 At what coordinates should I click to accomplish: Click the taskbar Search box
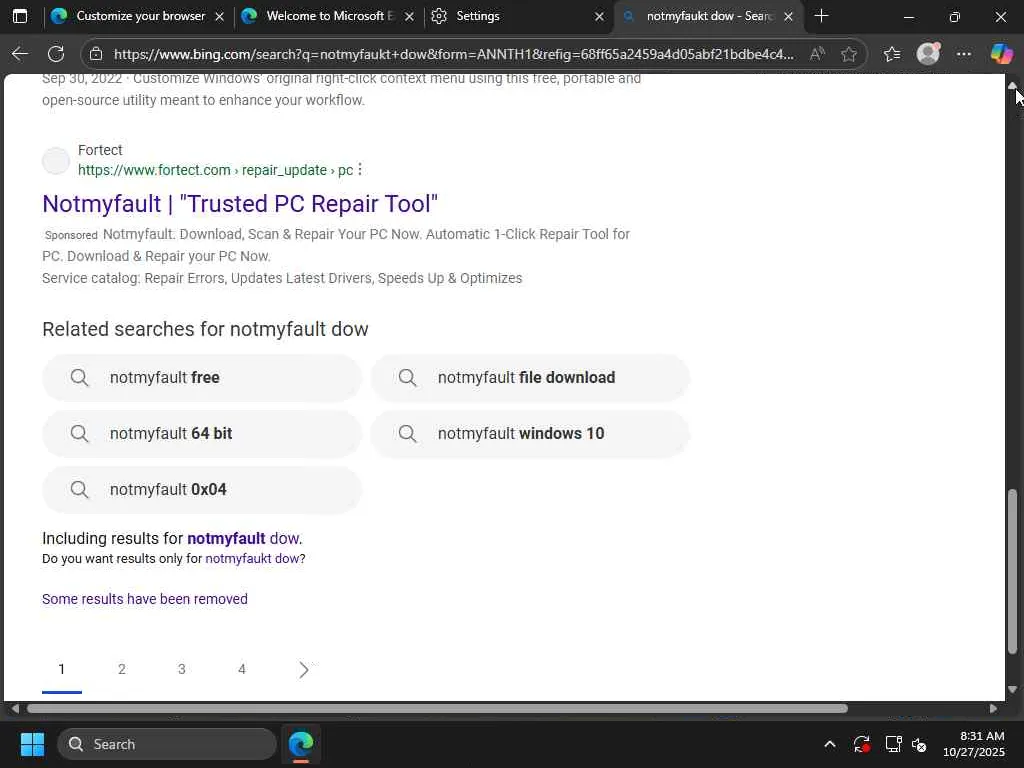[x=167, y=744]
